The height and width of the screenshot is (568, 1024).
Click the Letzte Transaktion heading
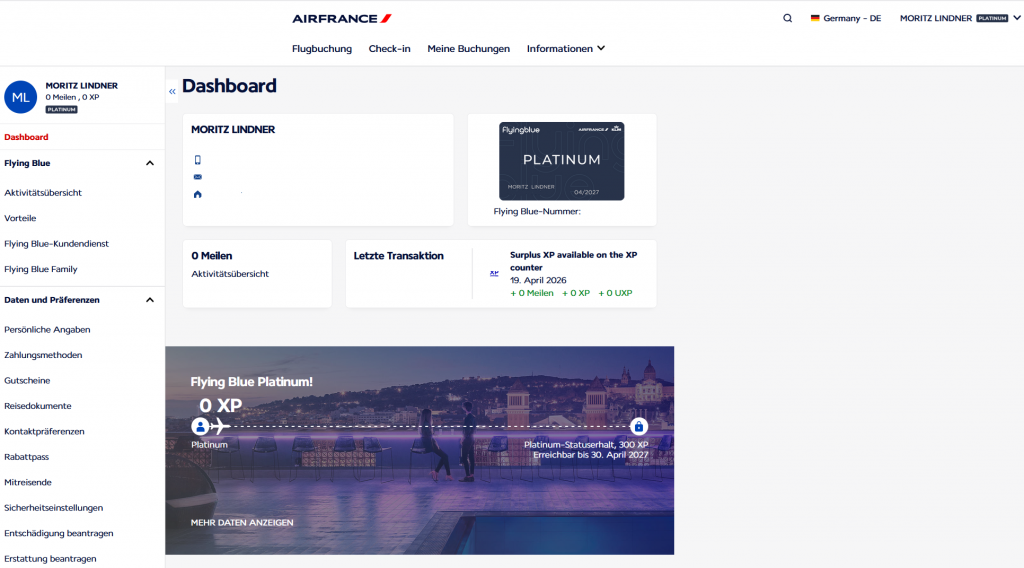pos(398,256)
